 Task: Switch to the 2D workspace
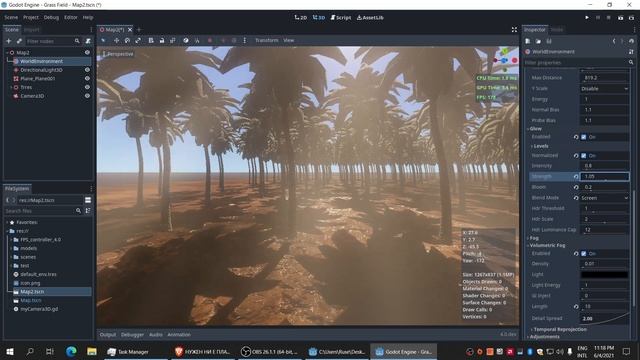300,18
